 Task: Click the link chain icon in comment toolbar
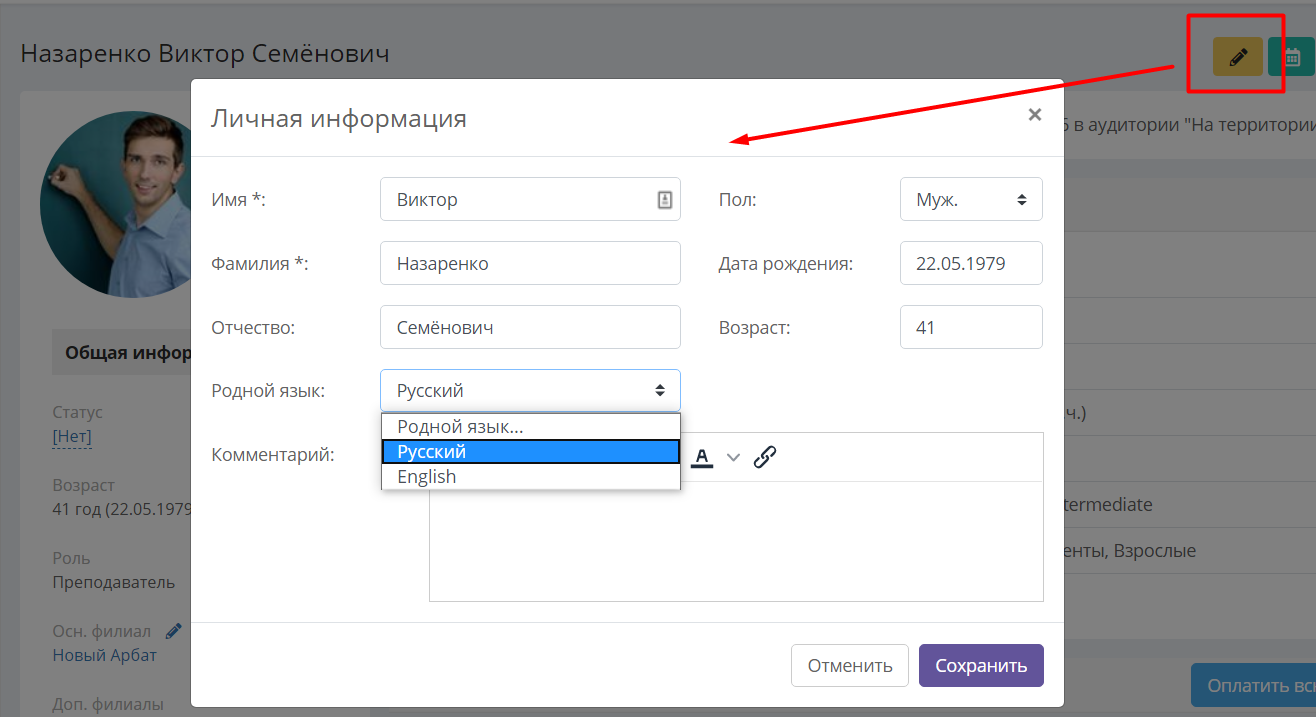(765, 457)
